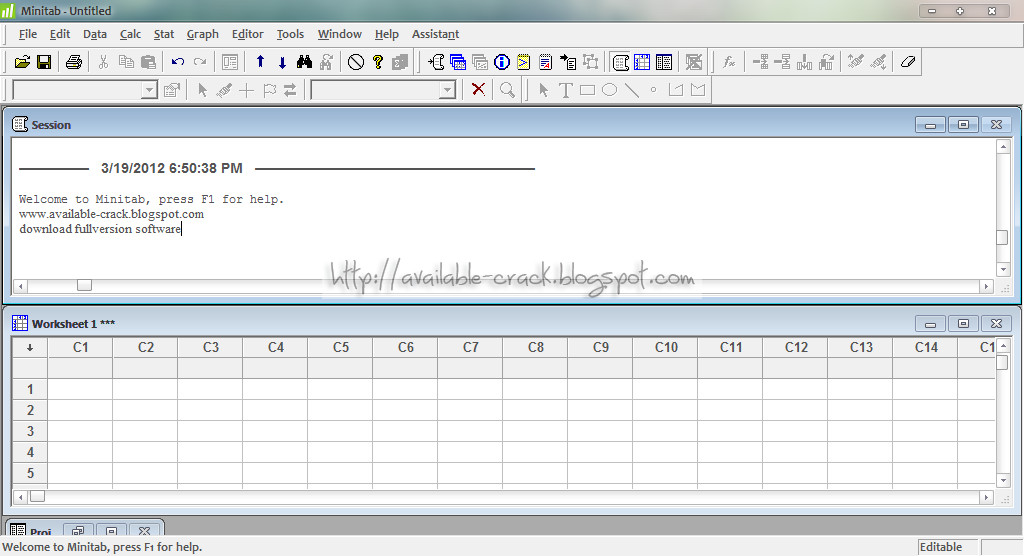Click the C7 column name cell

[x=470, y=368]
